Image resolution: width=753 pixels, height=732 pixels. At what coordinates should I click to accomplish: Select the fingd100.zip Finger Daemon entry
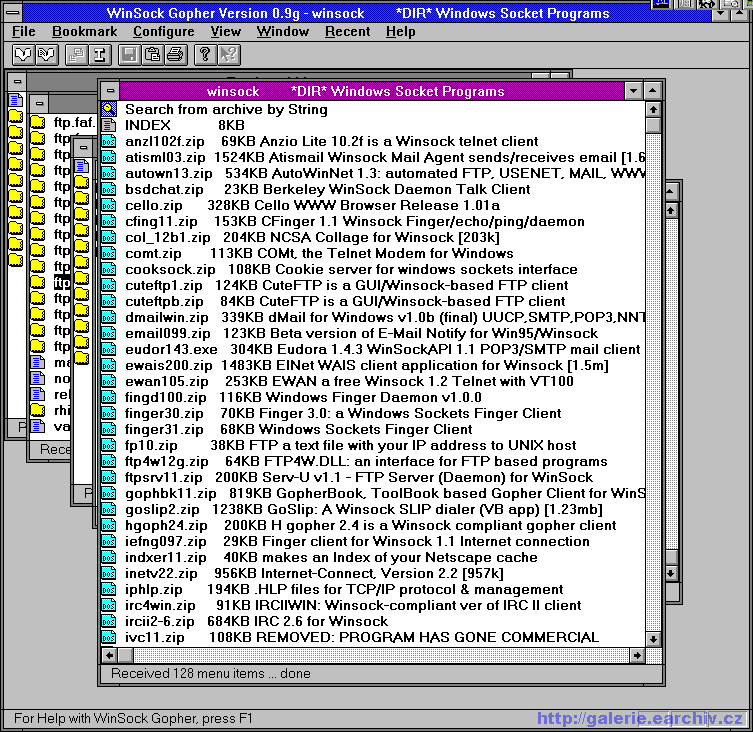pyautogui.click(x=303, y=398)
